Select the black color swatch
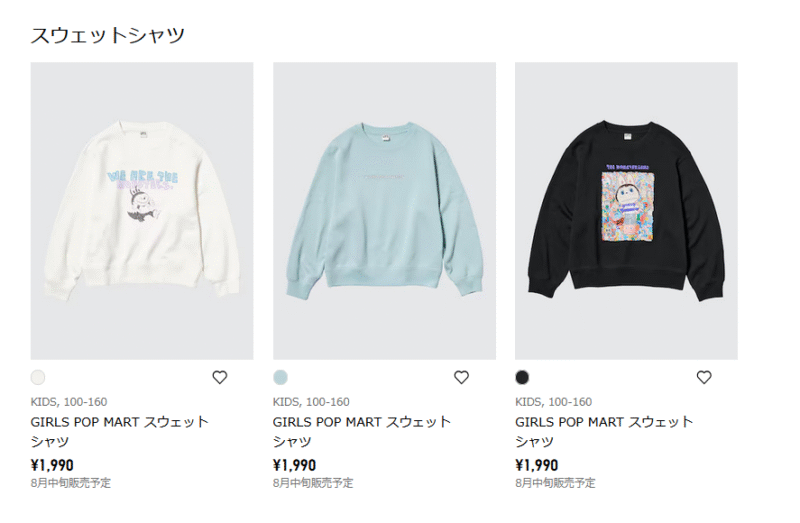This screenshot has height=523, width=800. [522, 378]
